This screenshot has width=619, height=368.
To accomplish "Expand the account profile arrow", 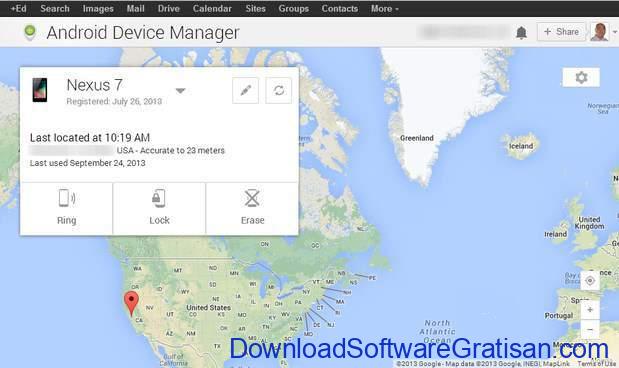I will 614,32.
